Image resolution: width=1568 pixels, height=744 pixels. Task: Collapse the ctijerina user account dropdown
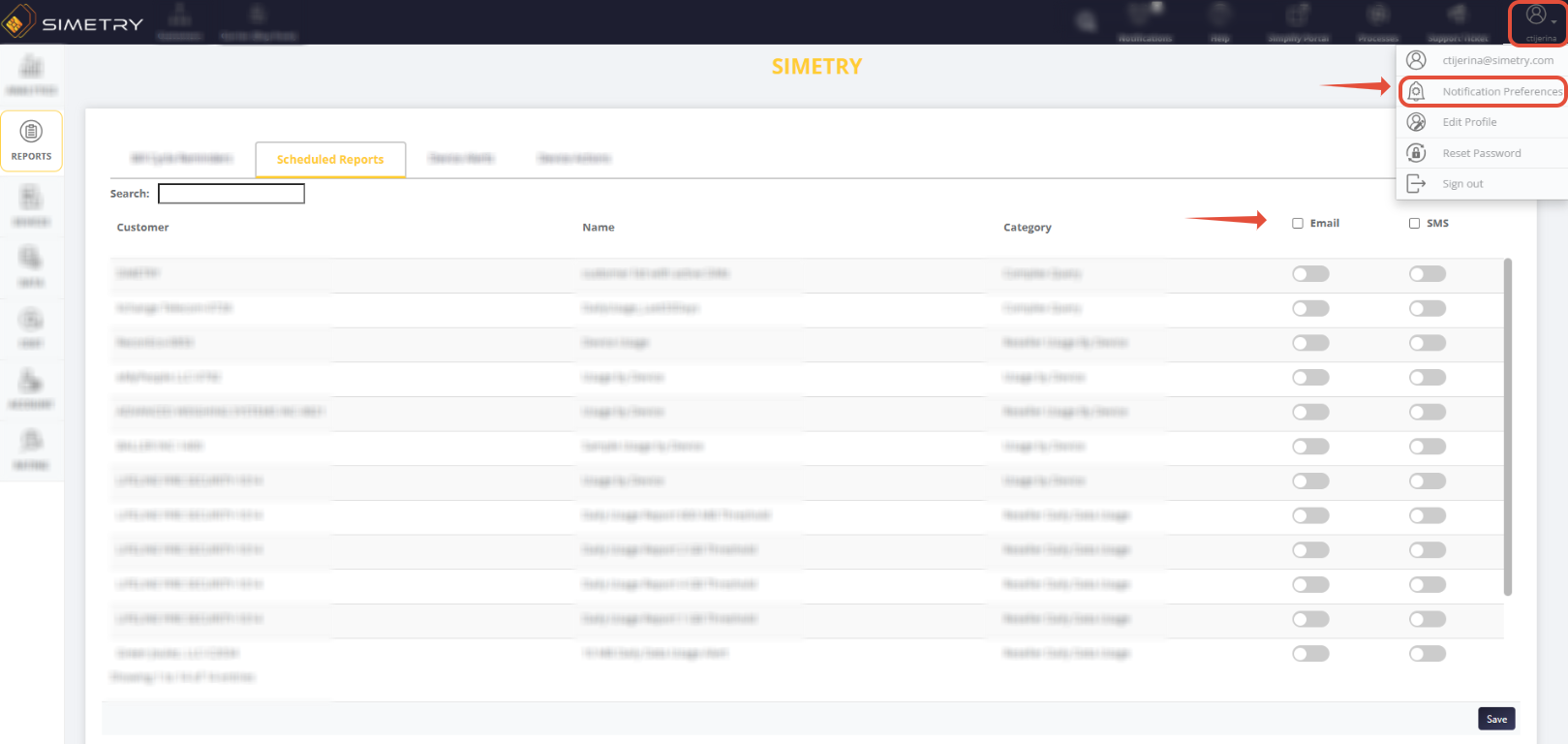[1540, 22]
